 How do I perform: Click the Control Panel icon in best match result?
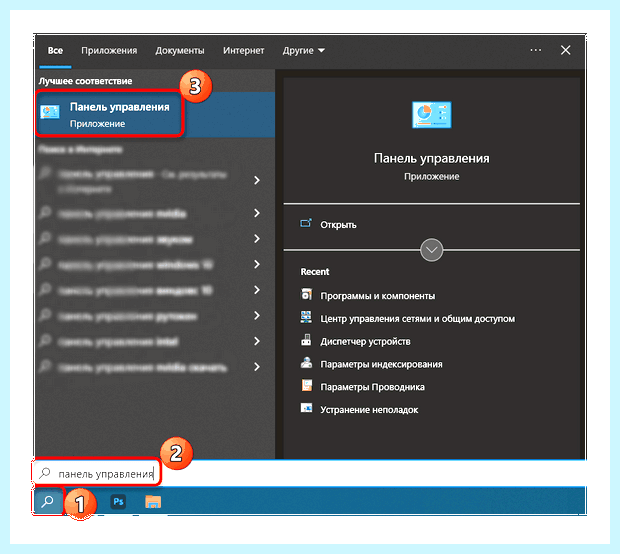click(50, 112)
